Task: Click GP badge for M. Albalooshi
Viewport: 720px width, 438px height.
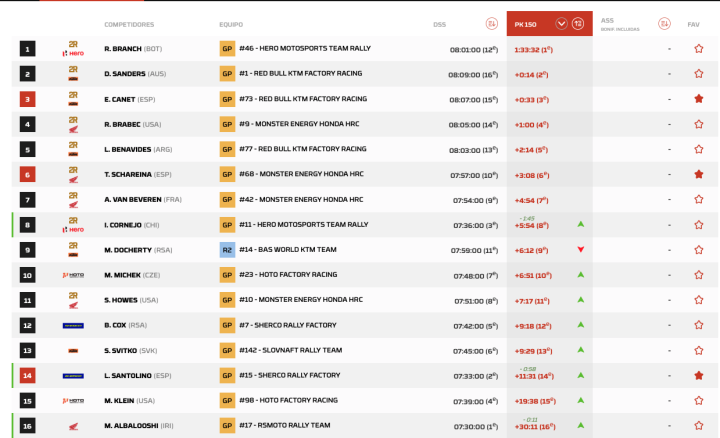Action: coord(227,426)
